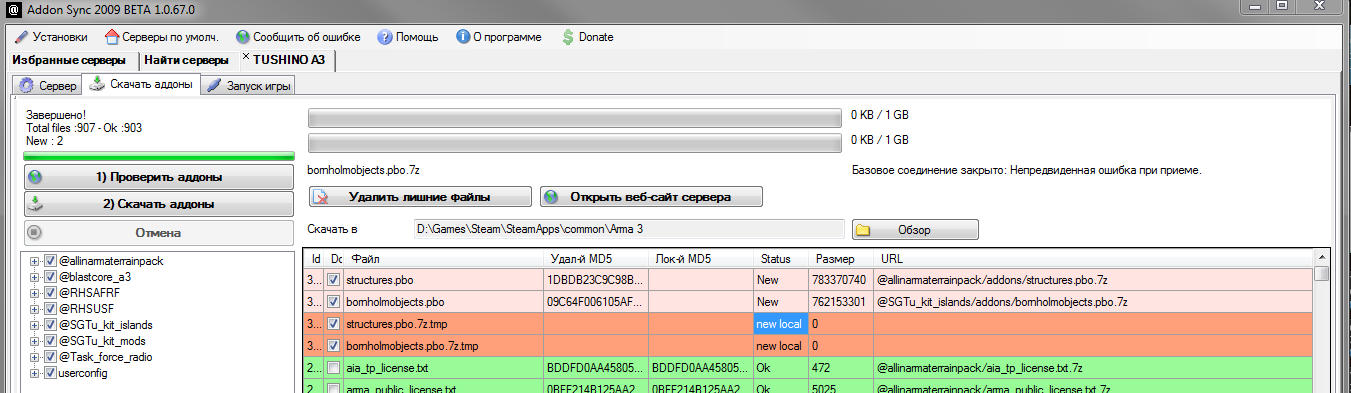Click the info icon for О программе
The height and width of the screenshot is (393, 1351).
click(463, 37)
